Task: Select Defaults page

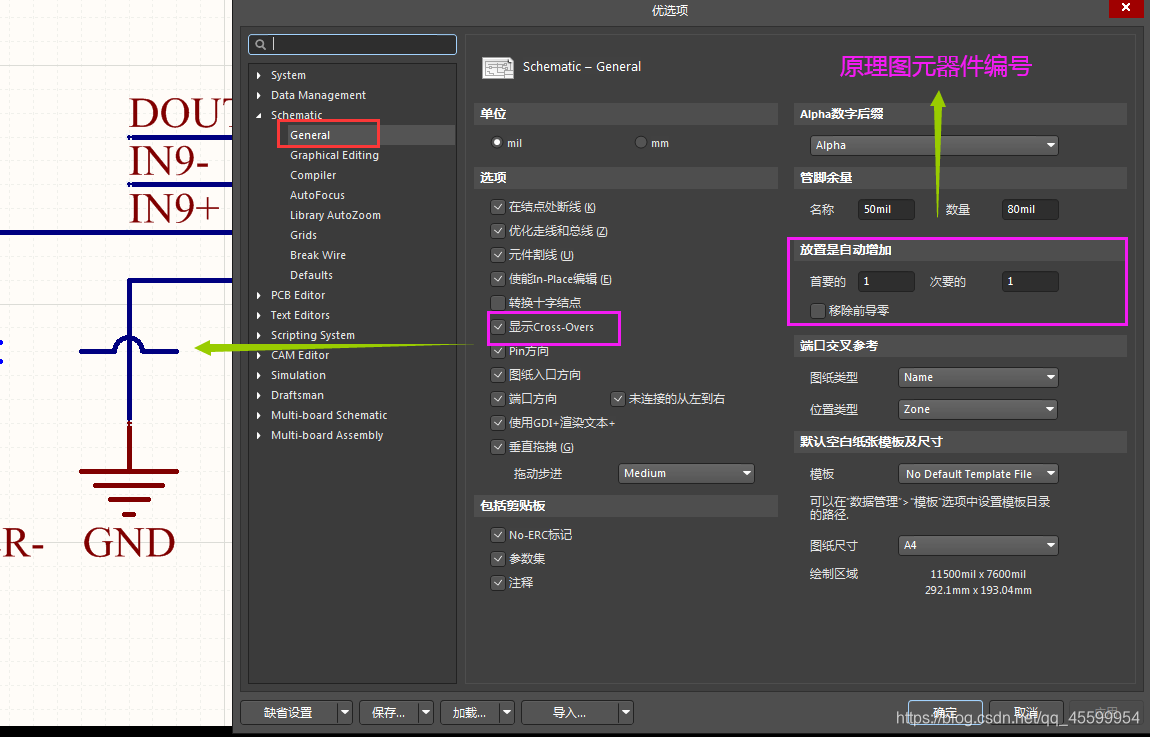Action: tap(312, 275)
